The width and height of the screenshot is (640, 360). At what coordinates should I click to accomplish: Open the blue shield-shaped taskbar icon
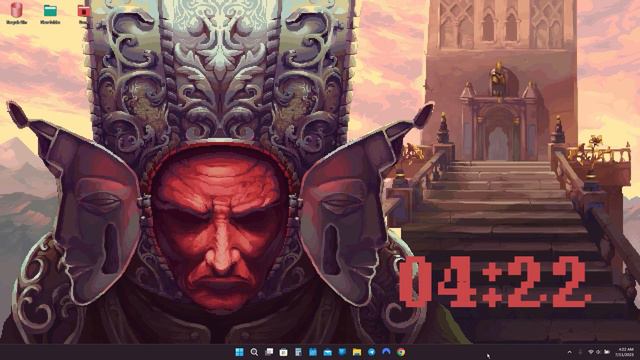(x=342, y=352)
